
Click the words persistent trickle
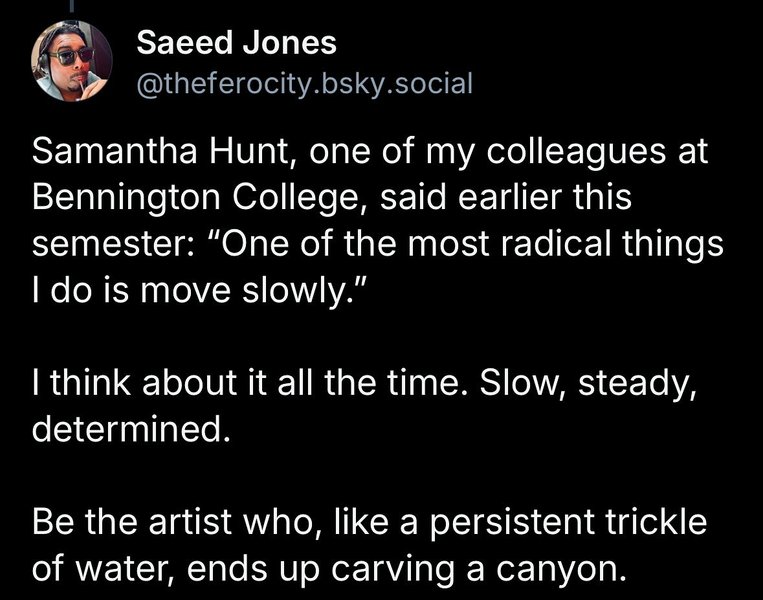[x=568, y=523]
